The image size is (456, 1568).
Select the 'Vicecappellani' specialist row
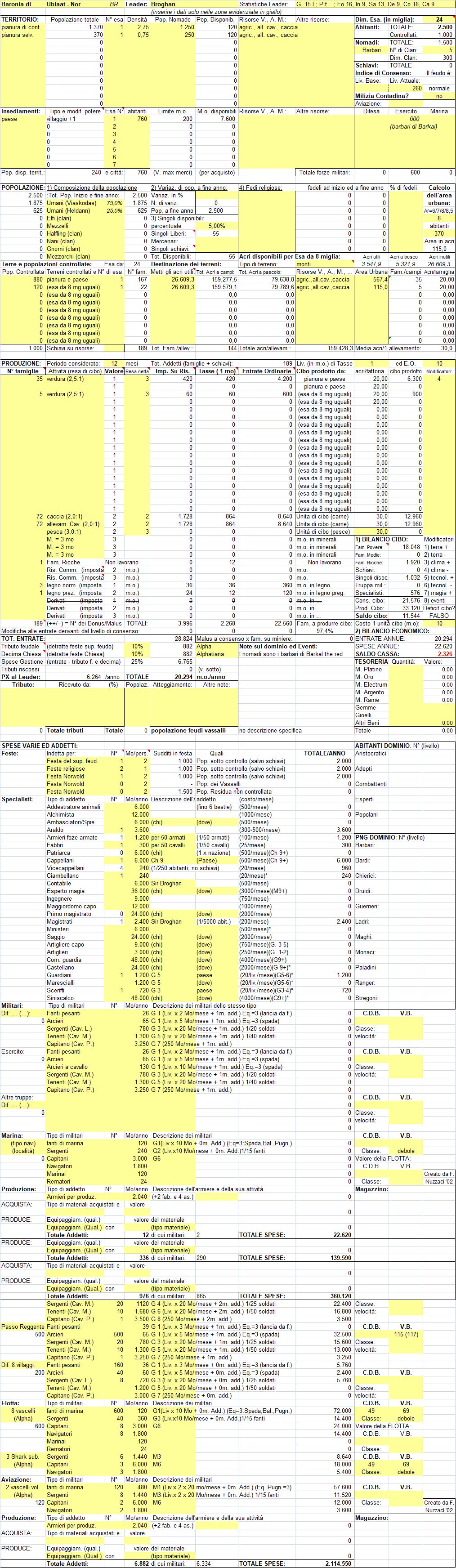(66, 868)
